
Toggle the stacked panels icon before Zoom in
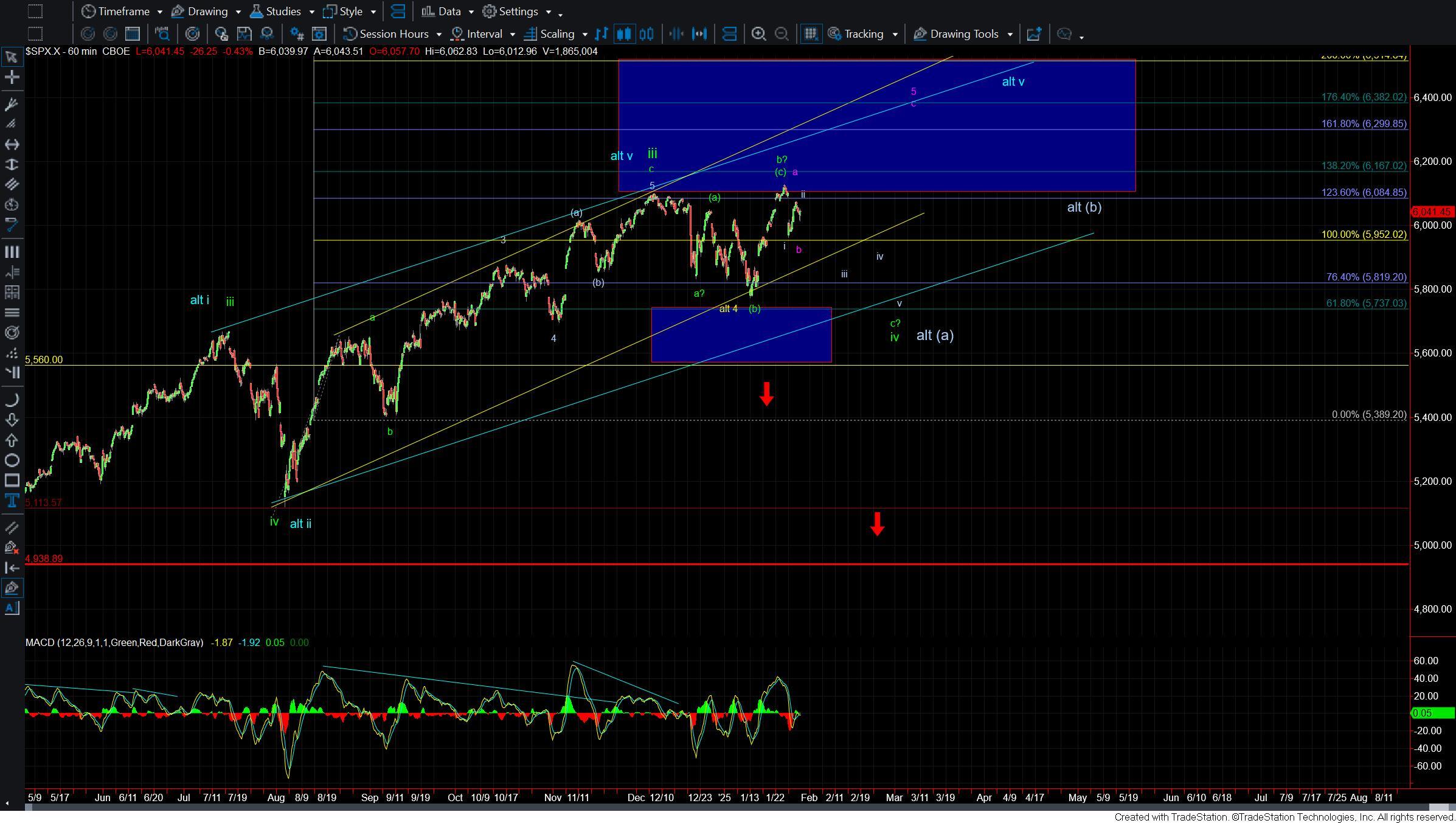[x=729, y=34]
